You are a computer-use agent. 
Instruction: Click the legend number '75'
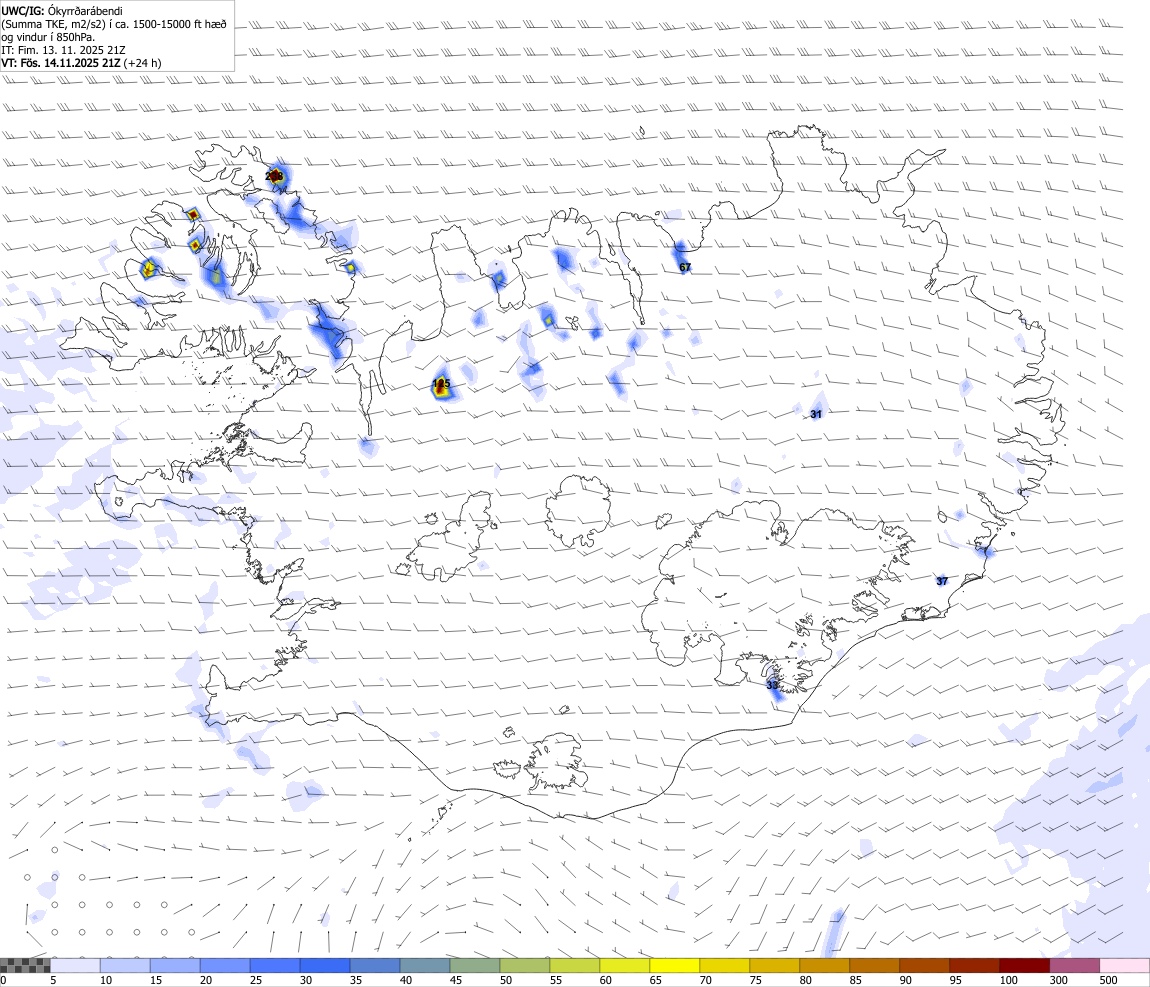pos(755,980)
